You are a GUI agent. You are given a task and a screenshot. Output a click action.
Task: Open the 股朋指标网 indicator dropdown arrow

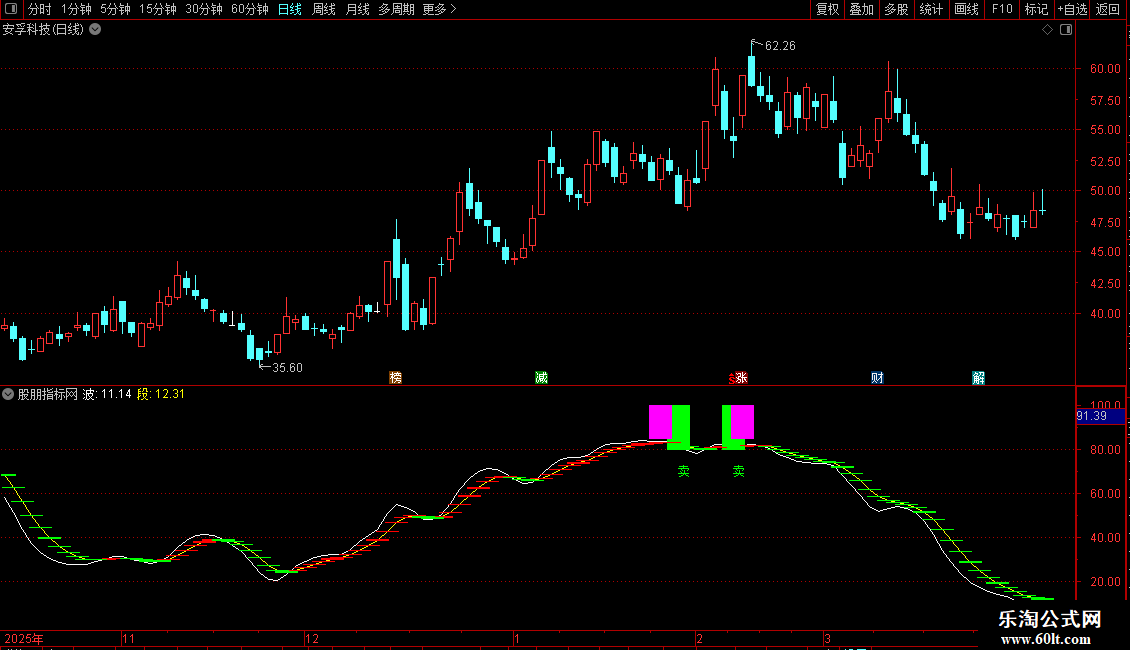pyautogui.click(x=8, y=394)
